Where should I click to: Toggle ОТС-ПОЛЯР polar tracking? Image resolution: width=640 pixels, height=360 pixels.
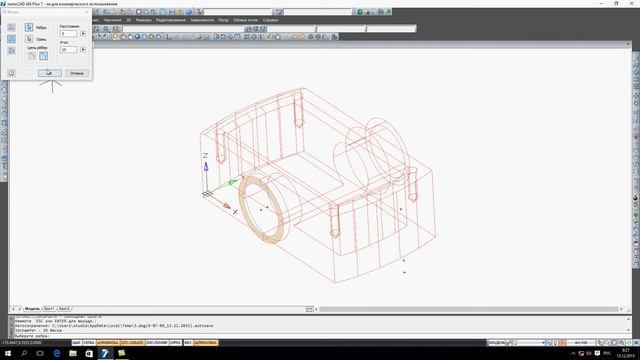[x=157, y=343]
